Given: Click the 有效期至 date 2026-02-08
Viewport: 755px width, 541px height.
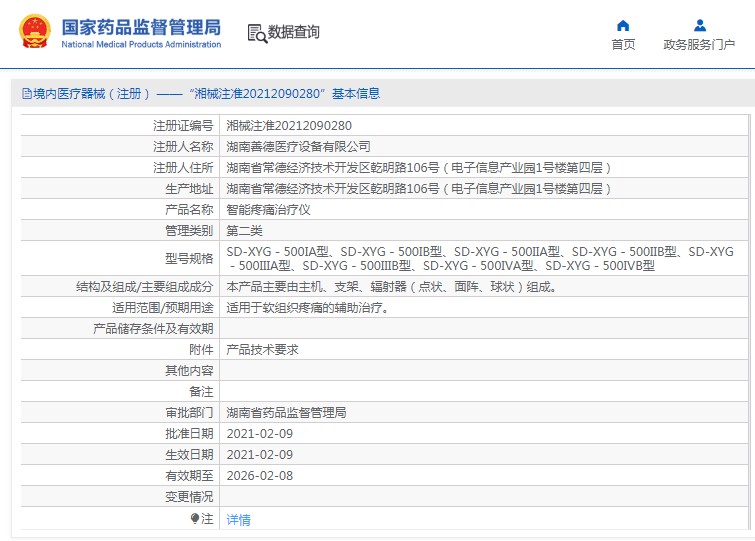Looking at the screenshot, I should [259, 475].
